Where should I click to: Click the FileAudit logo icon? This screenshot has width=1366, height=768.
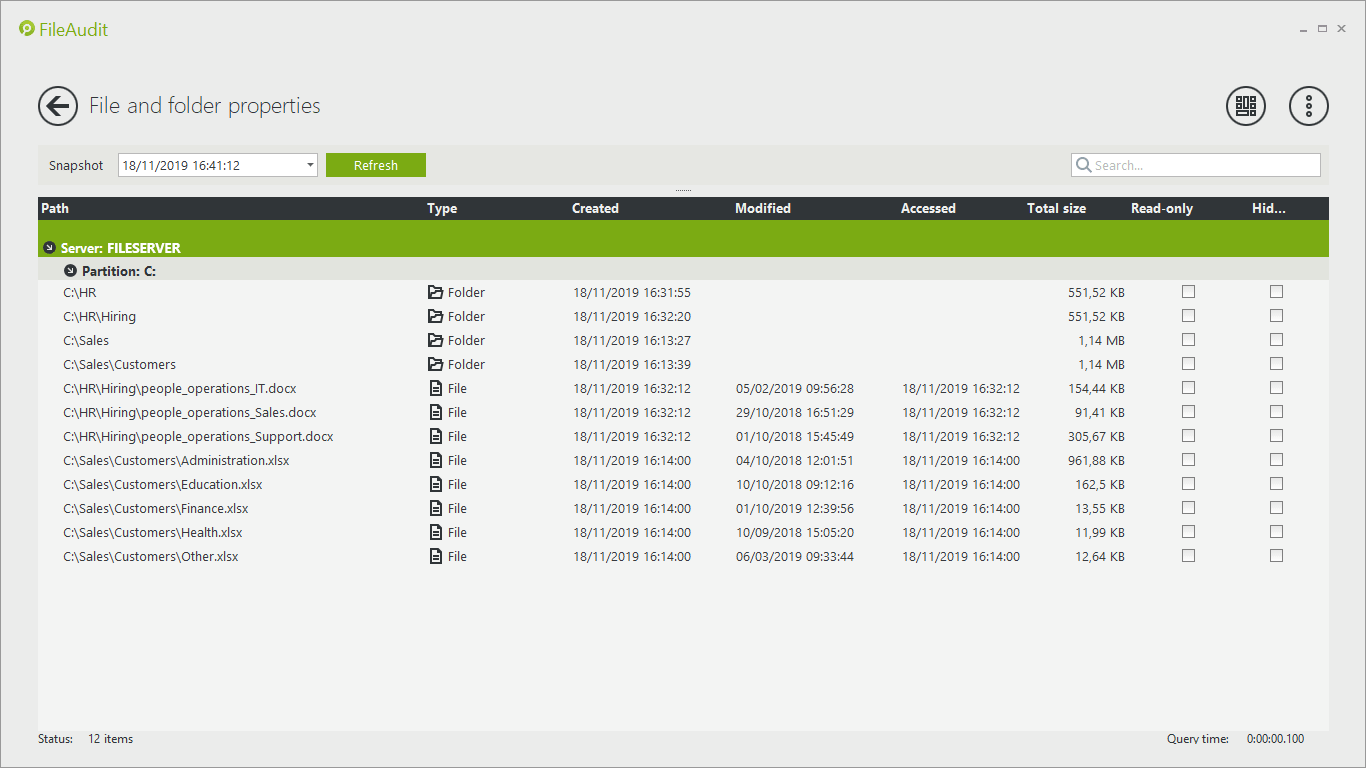[27, 29]
